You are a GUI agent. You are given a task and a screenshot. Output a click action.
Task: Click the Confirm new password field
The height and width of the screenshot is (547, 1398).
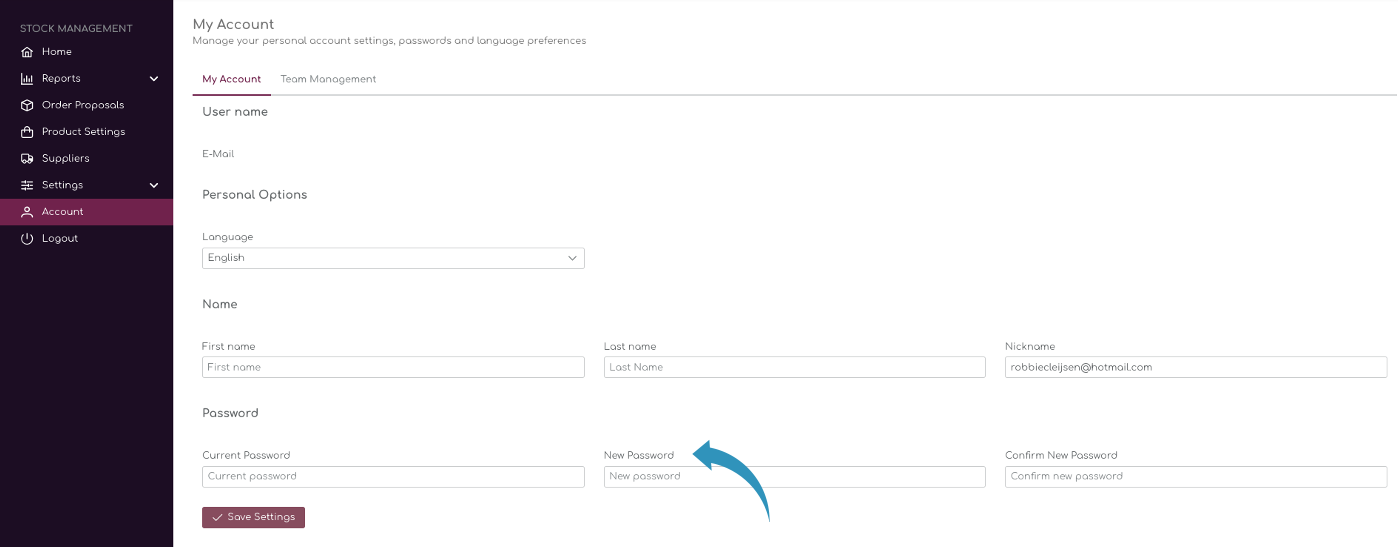tap(1196, 477)
